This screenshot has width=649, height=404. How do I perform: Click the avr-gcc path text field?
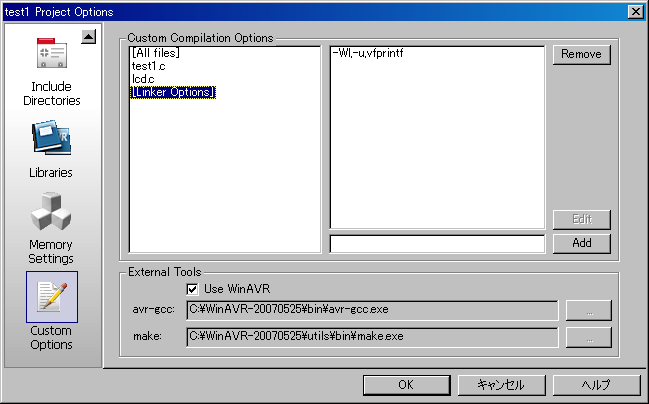pos(371,311)
